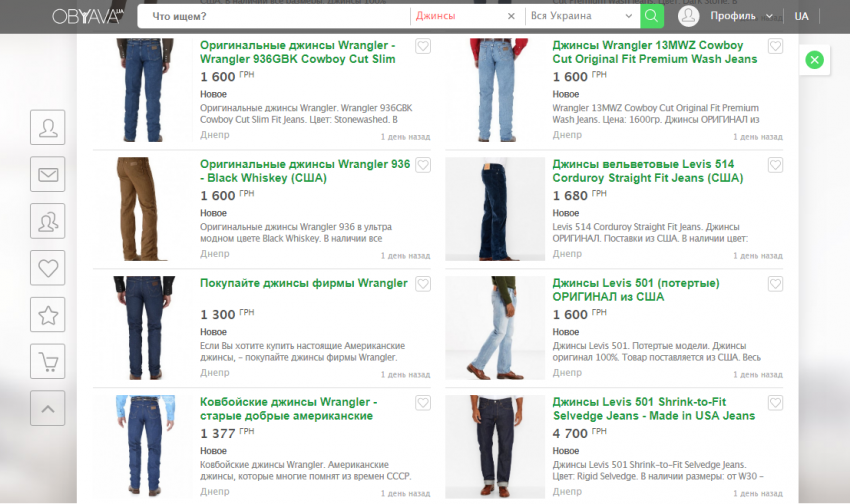
Task: Click the star icon in sidebar
Action: pyautogui.click(x=48, y=314)
